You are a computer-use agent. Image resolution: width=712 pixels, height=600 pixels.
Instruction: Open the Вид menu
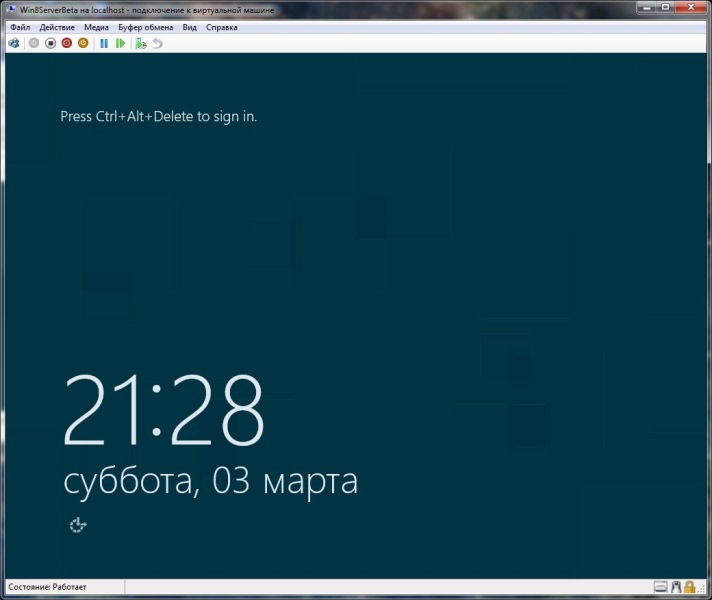189,28
